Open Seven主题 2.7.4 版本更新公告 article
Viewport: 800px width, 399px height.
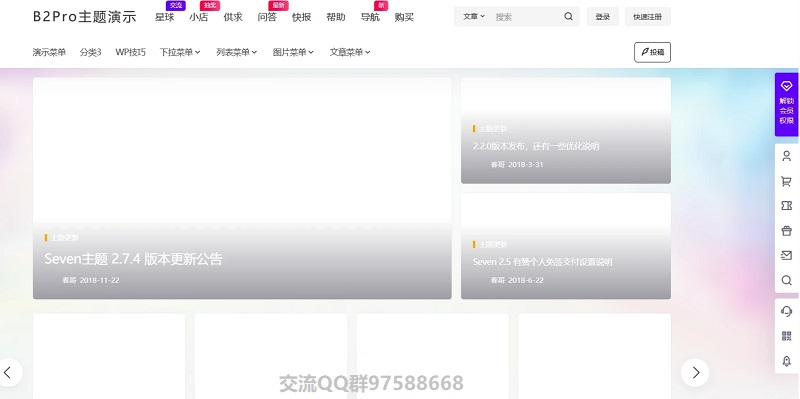pyautogui.click(x=133, y=259)
